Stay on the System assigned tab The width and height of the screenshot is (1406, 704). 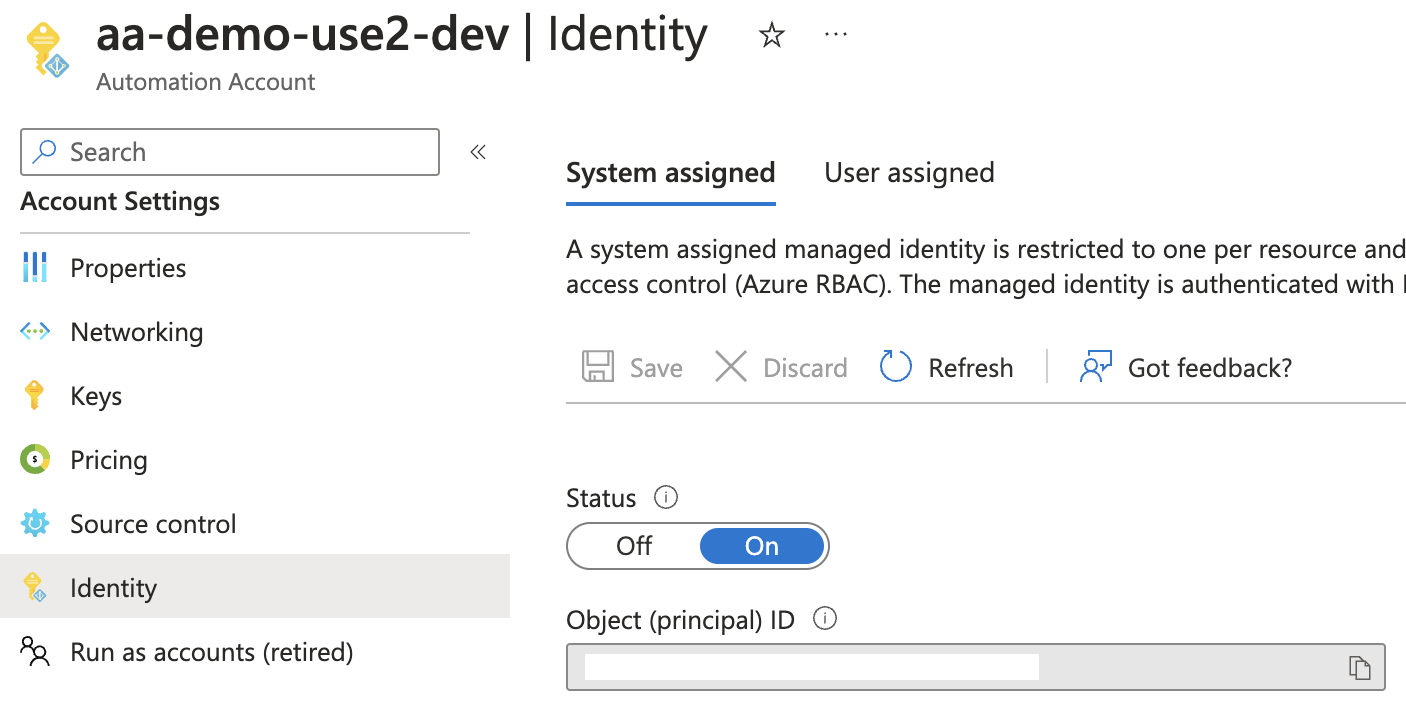tap(670, 172)
